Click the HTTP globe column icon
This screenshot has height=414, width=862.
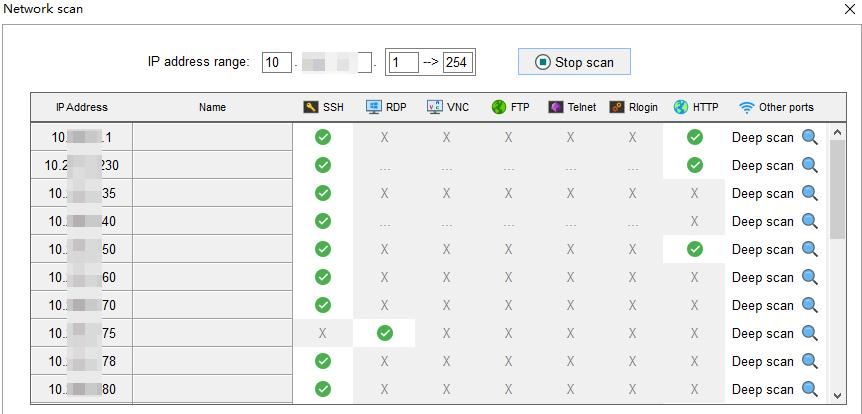[681, 107]
